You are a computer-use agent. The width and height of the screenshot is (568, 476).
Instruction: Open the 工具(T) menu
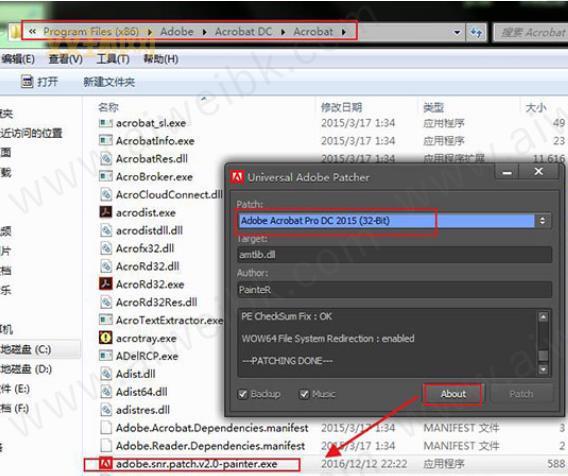click(113, 59)
